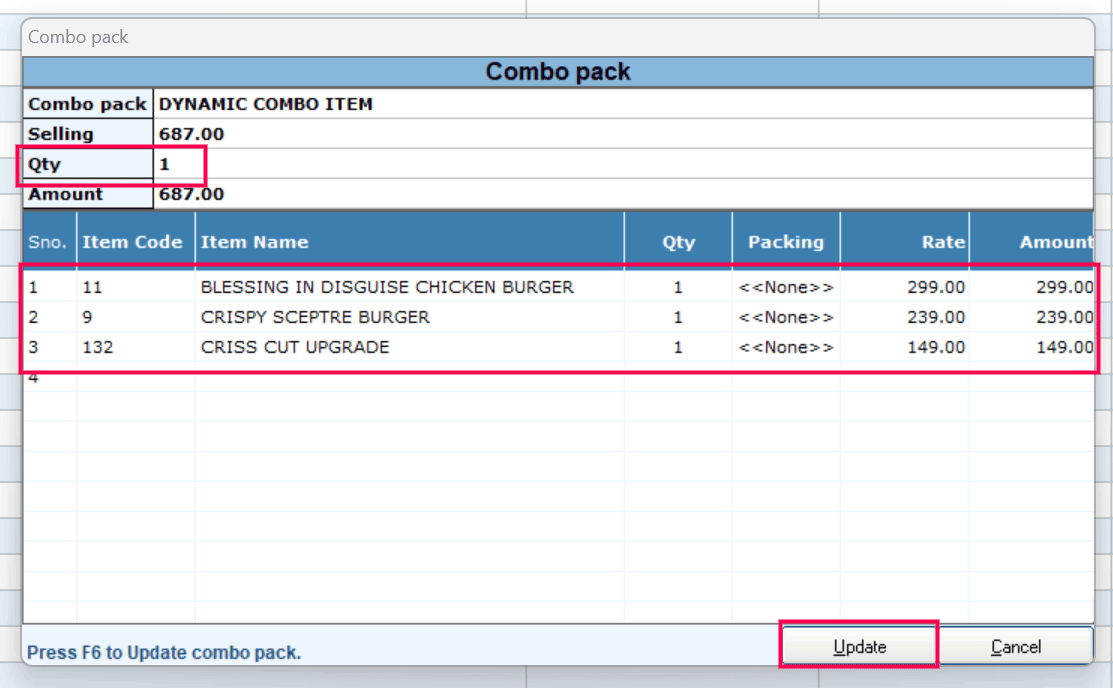Image resolution: width=1113 pixels, height=688 pixels.
Task: Select the CRISPY SCEPTRE BURGER item
Action: pos(315,317)
